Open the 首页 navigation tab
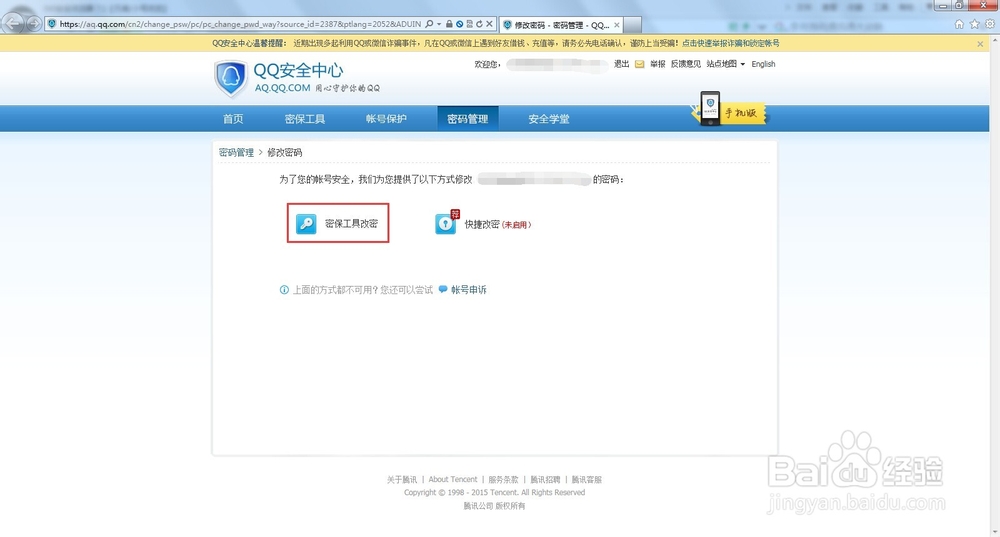Viewport: 1000px width, 537px height. (233, 119)
